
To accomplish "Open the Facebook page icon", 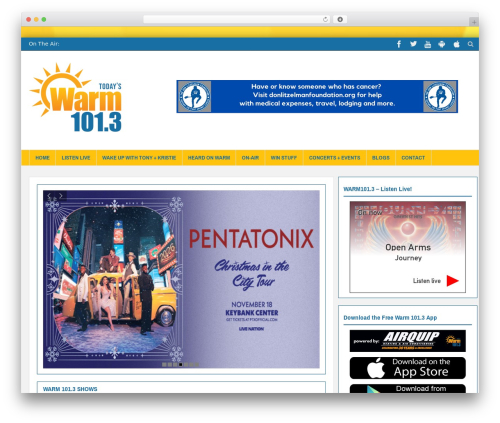I will coord(399,44).
